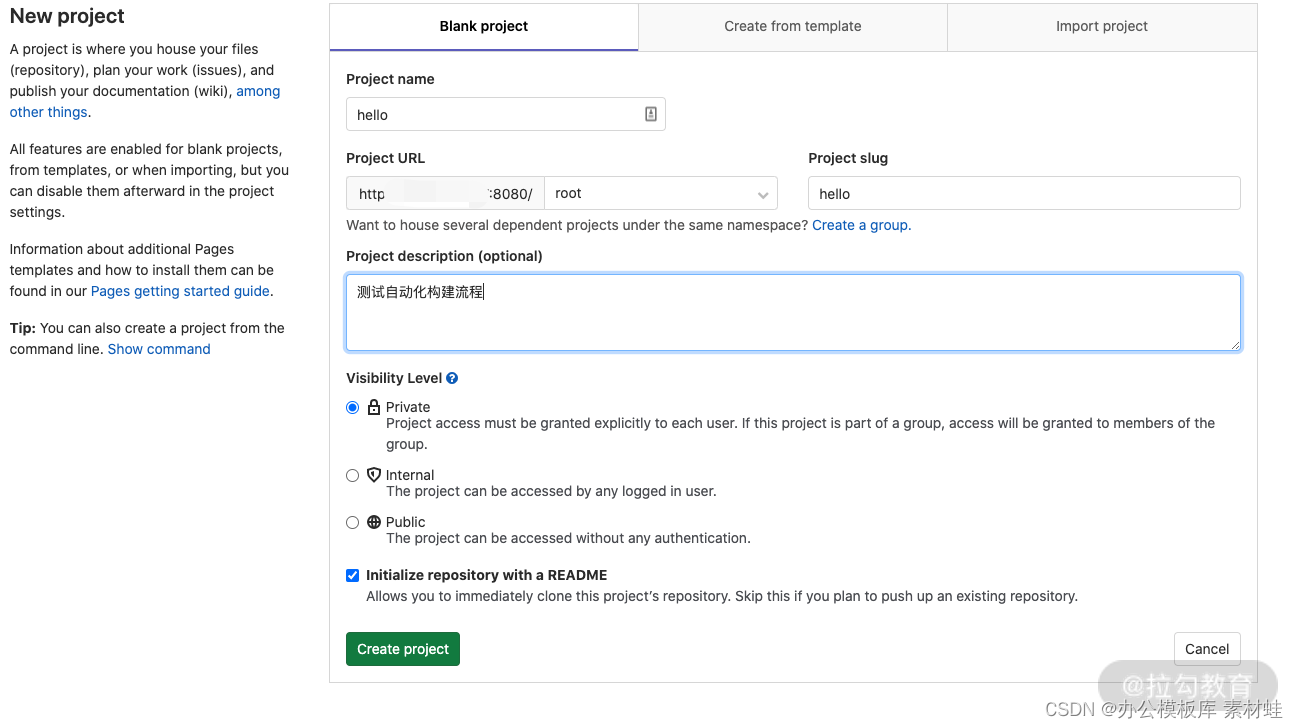The width and height of the screenshot is (1298, 728).
Task: Click the 'Project description (optional)' label
Action: [444, 256]
